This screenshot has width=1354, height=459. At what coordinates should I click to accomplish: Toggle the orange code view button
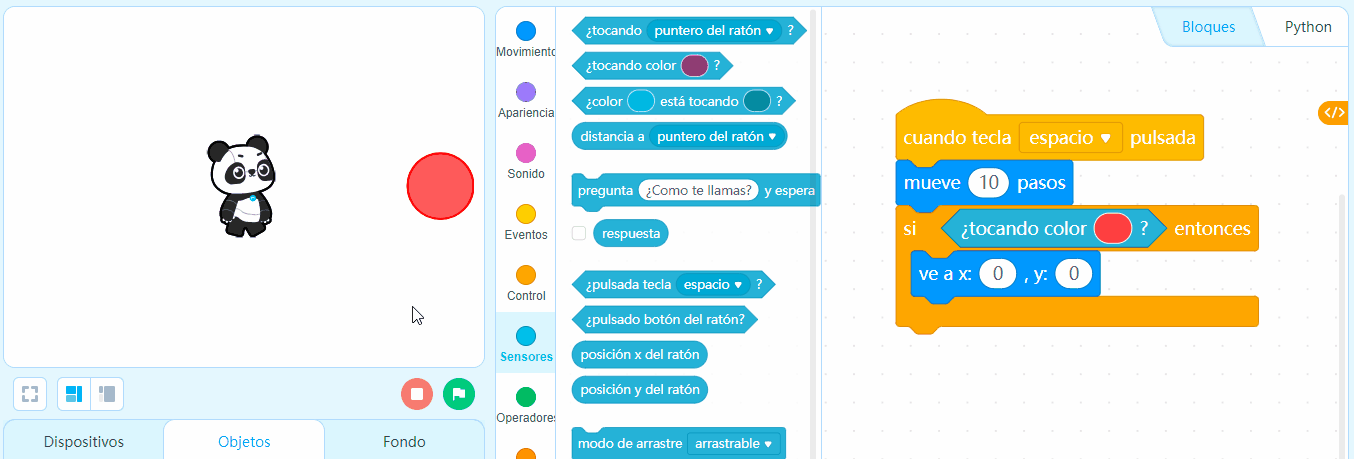[x=1334, y=113]
